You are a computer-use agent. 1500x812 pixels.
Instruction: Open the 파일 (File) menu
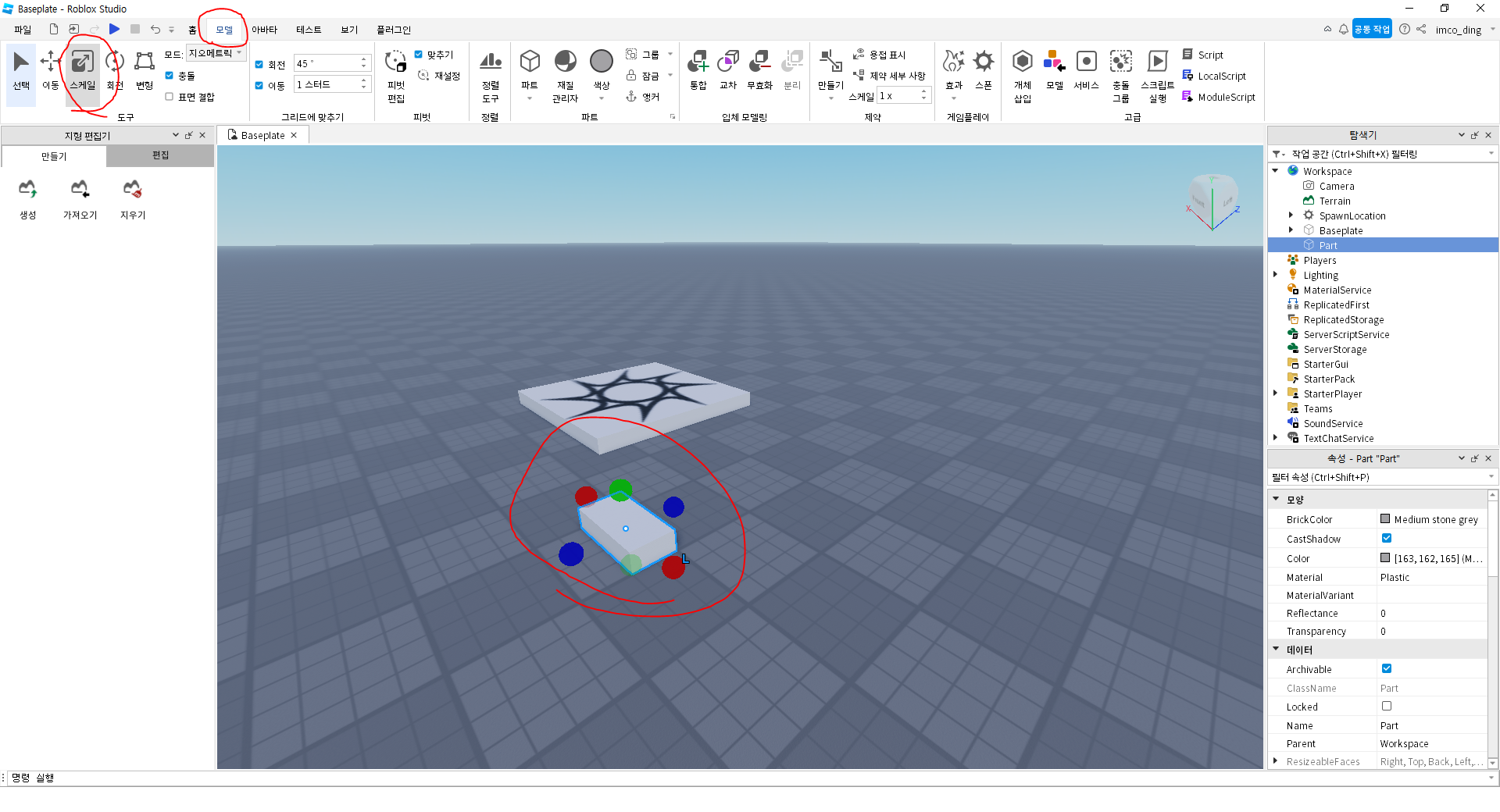pyautogui.click(x=23, y=30)
